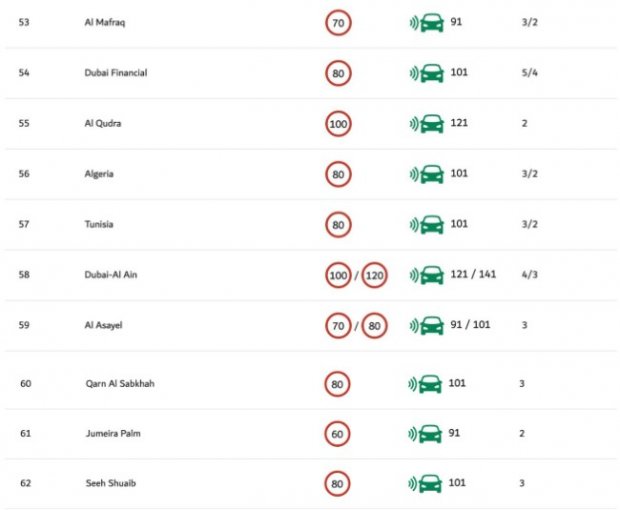Click the radar car icon for Qarn Al Sabkhah
This screenshot has height=510, width=620.
[x=425, y=384]
